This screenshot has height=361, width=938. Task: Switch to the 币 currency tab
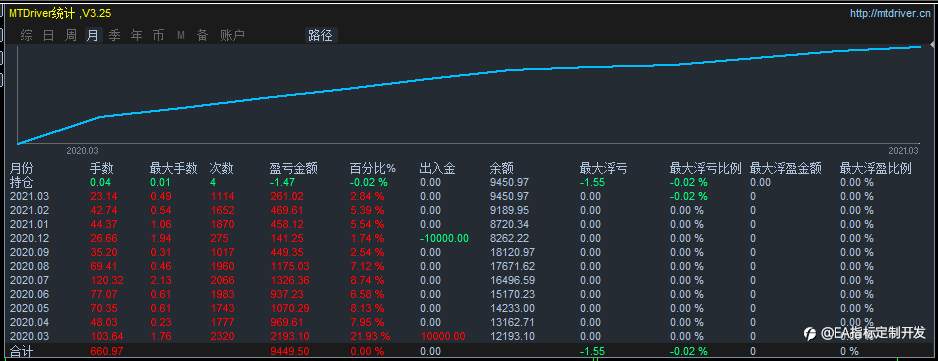click(x=159, y=35)
